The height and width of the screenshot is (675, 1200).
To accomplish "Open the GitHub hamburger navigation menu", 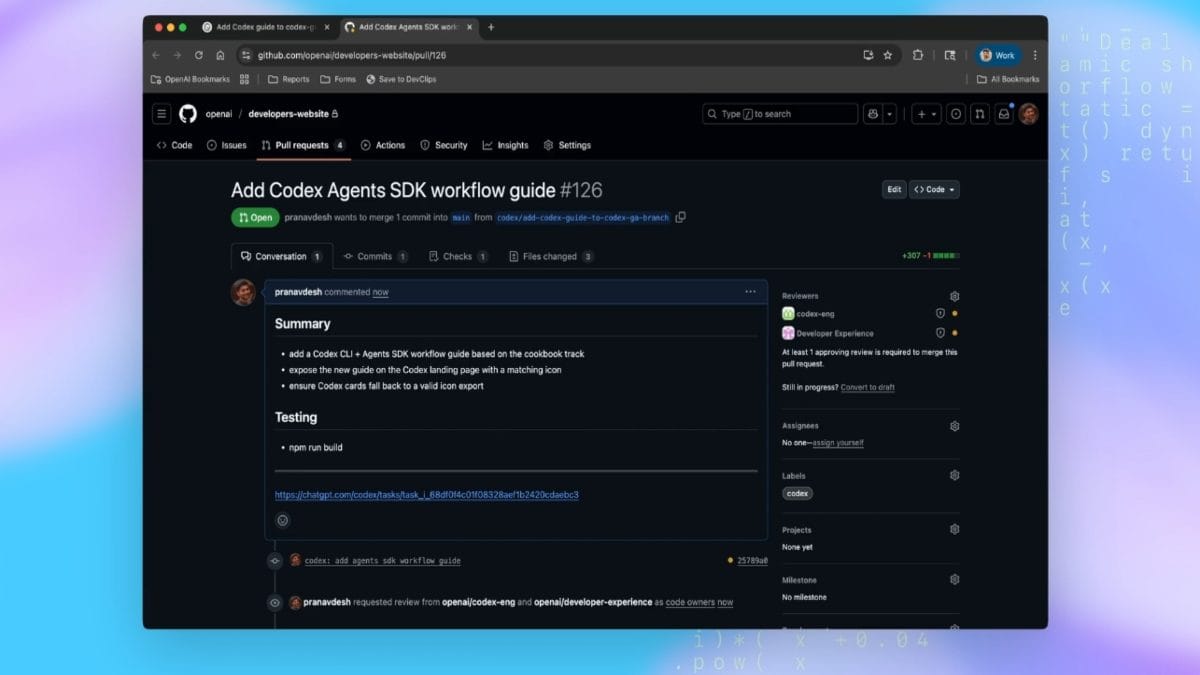I will tap(161, 114).
